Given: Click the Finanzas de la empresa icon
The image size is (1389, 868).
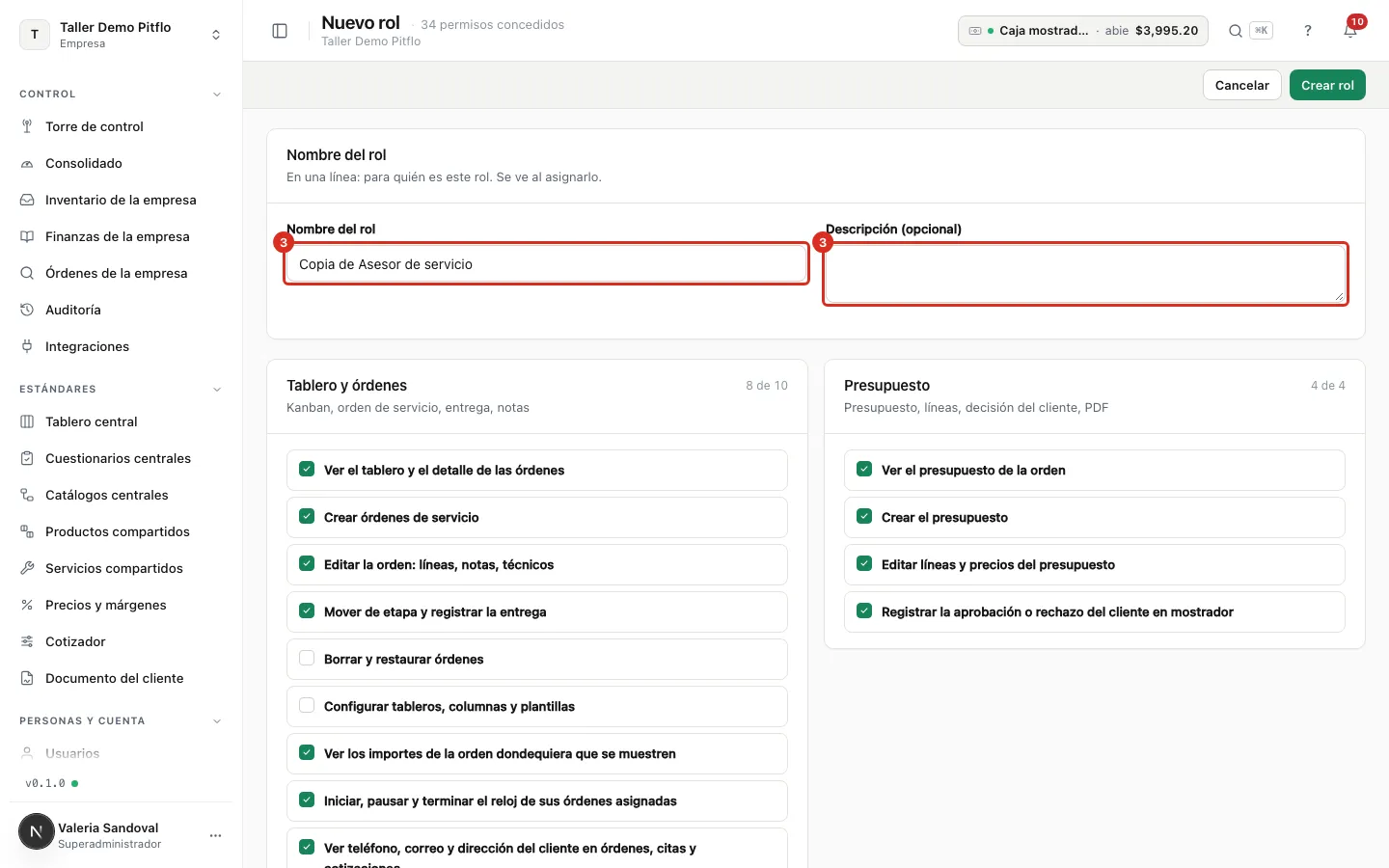Looking at the screenshot, I should pyautogui.click(x=27, y=236).
